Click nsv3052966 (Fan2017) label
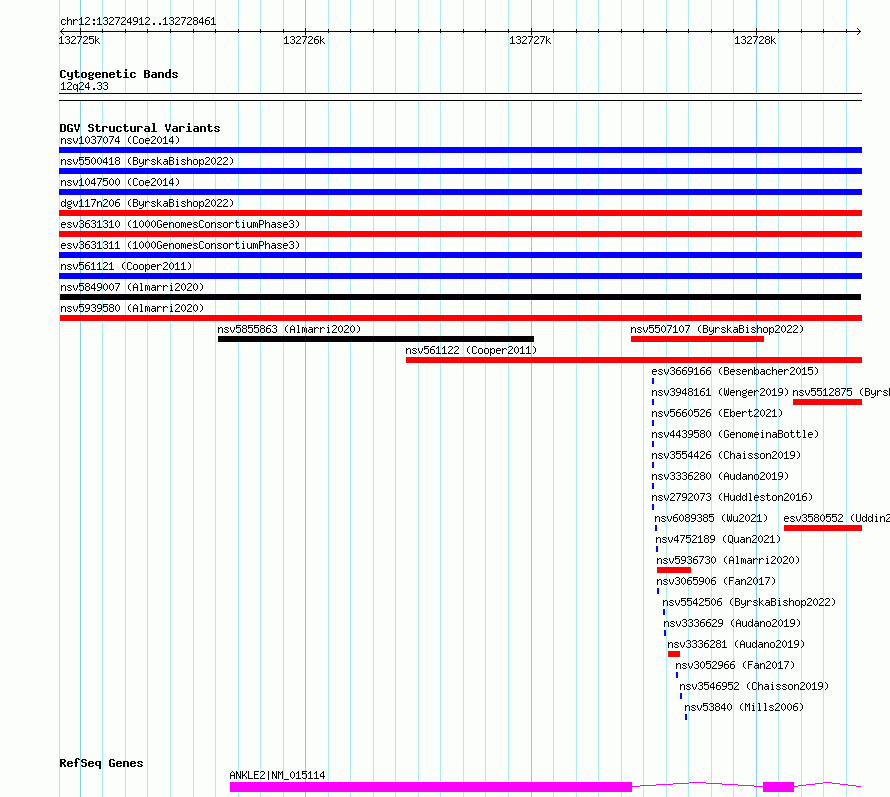The image size is (890, 797). 735,665
